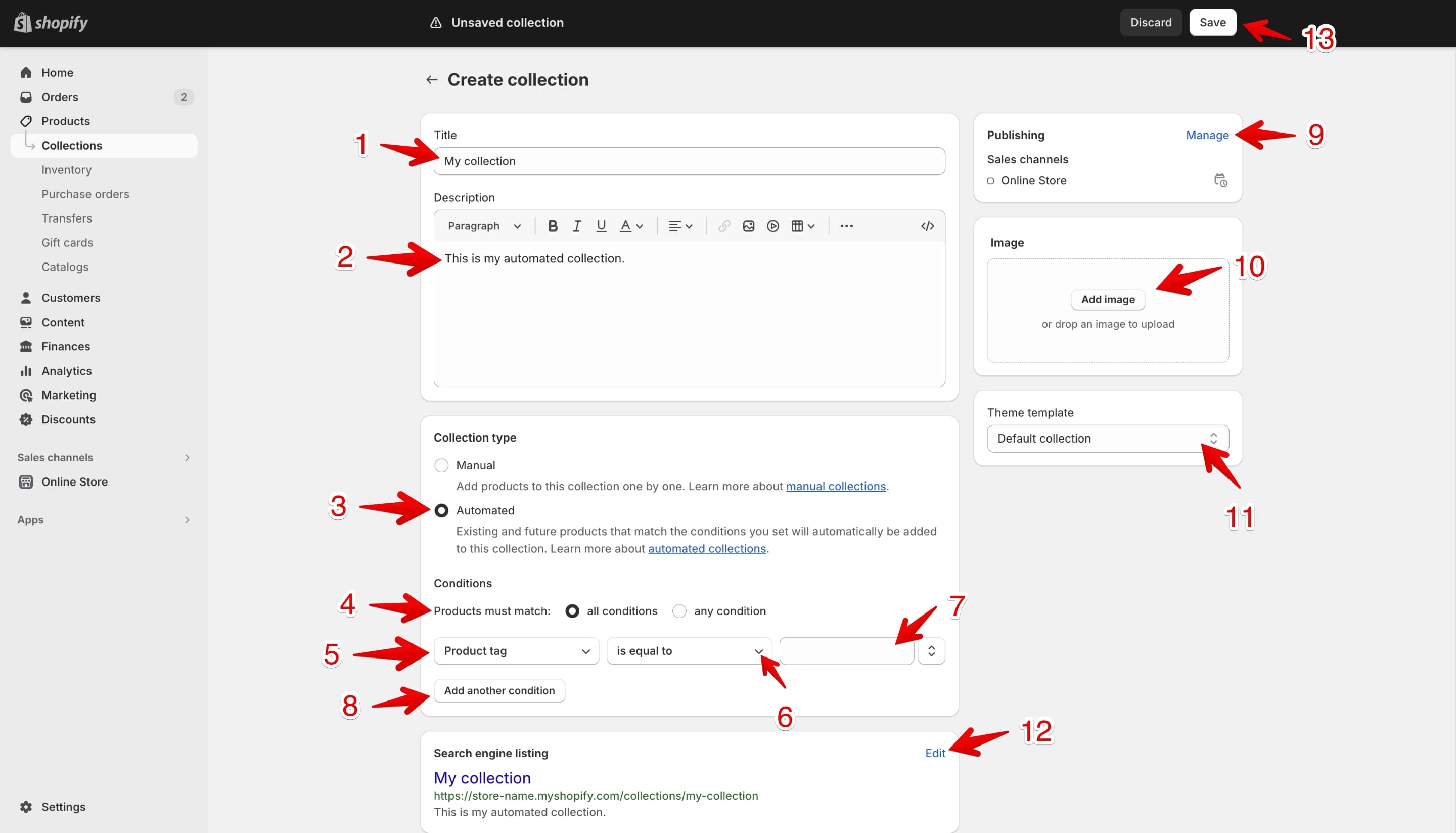The width and height of the screenshot is (1456, 833).
Task: Click the Products tag icon in sidebar
Action: [x=26, y=121]
